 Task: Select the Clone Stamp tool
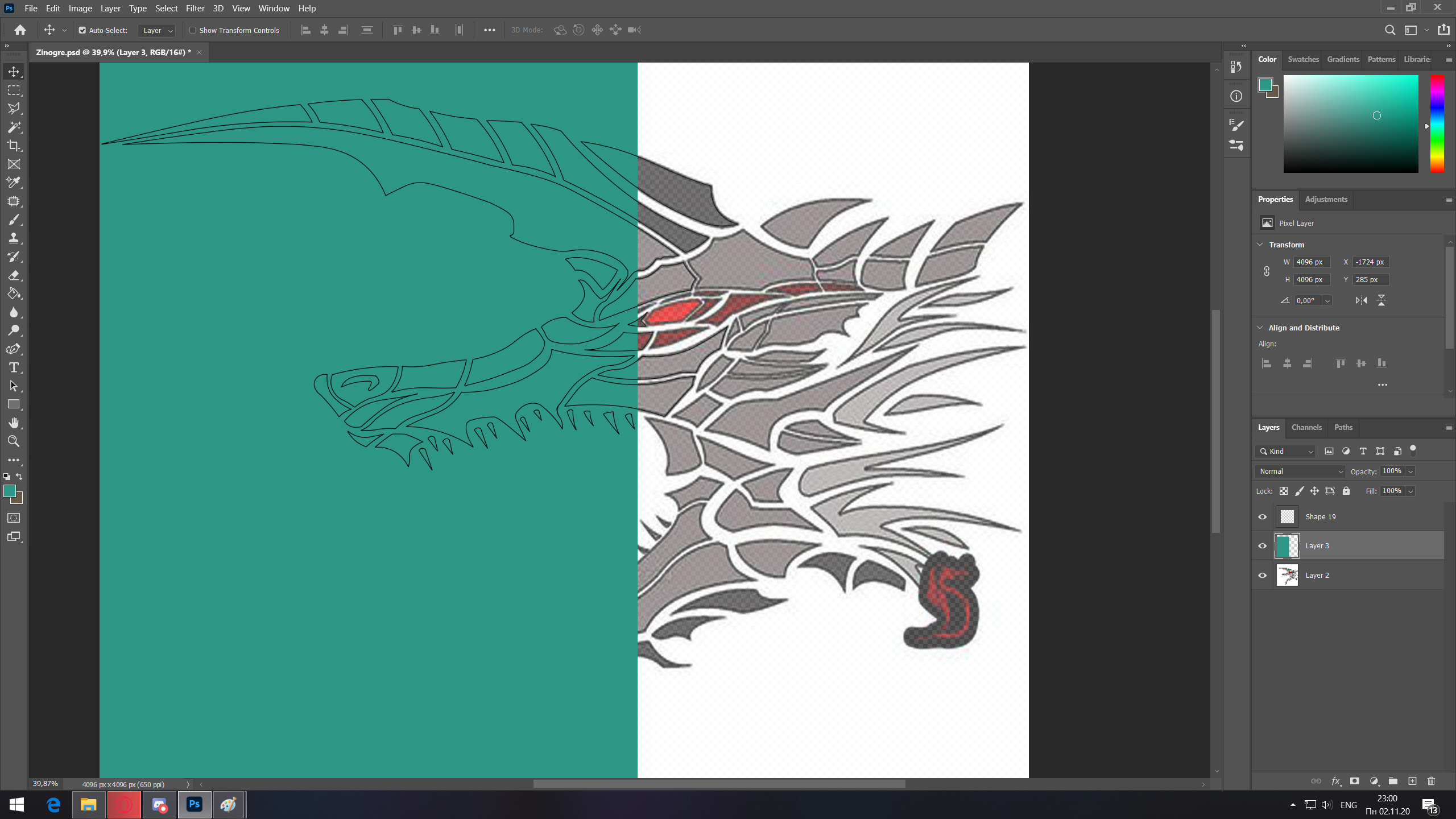coord(14,238)
